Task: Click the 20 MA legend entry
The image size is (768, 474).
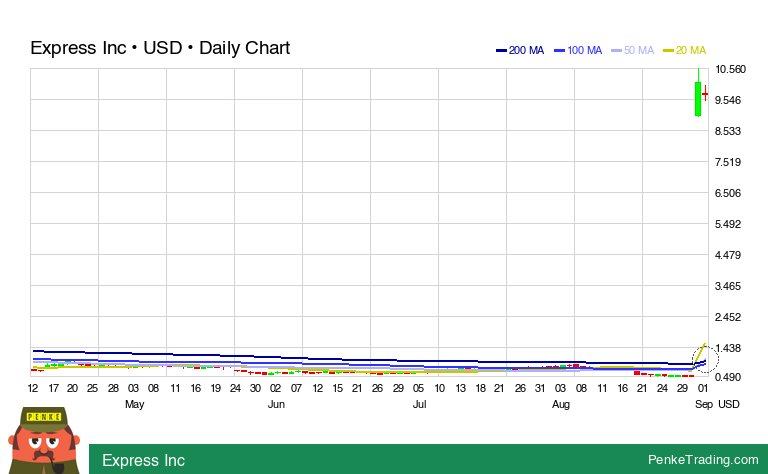Action: tap(684, 50)
